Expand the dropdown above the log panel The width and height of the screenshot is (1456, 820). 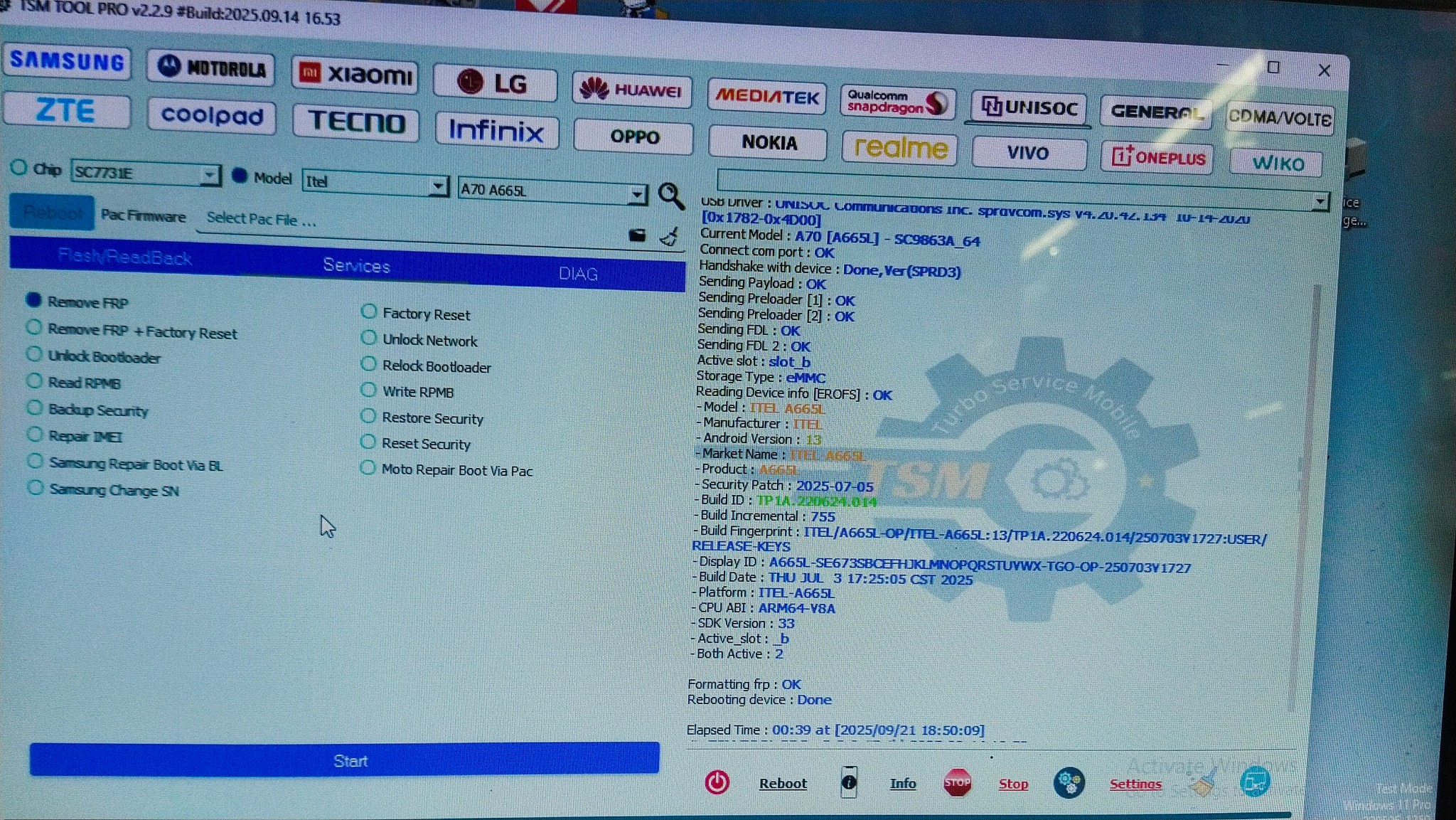pyautogui.click(x=1319, y=202)
